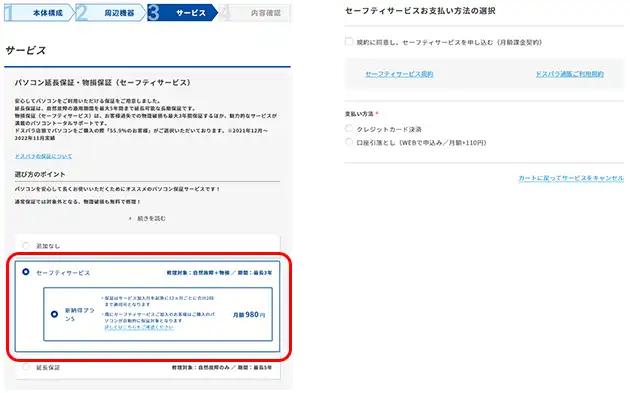
Task: Click the 月額980円 price text
Action: tap(249, 315)
